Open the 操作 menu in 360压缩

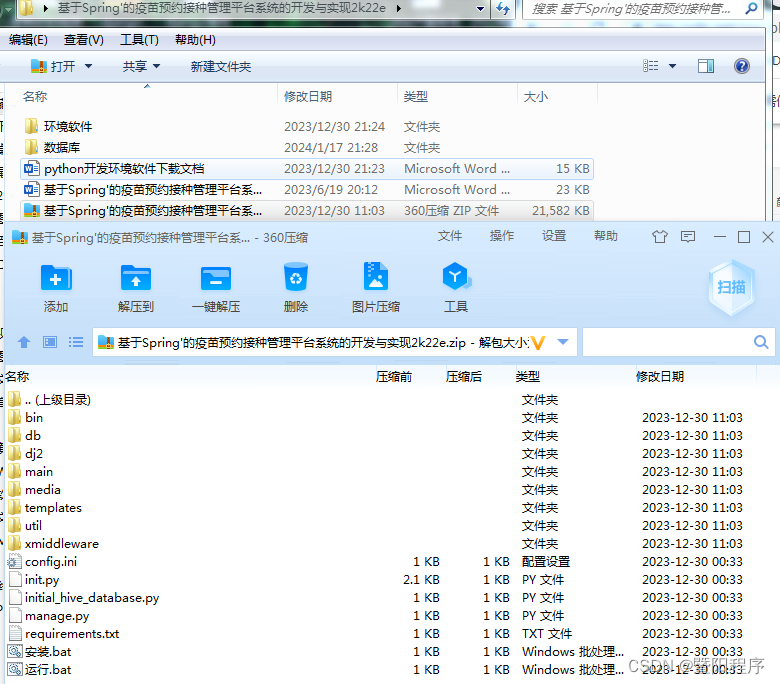501,236
